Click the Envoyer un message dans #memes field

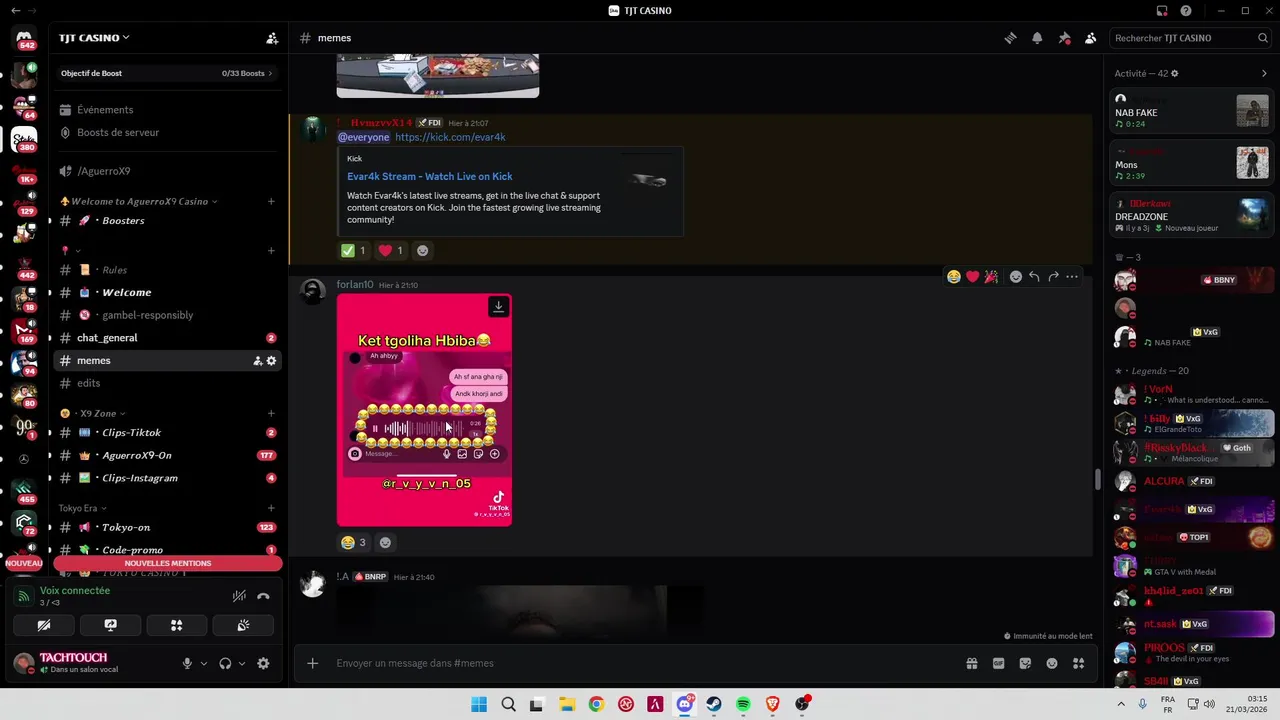(640, 663)
